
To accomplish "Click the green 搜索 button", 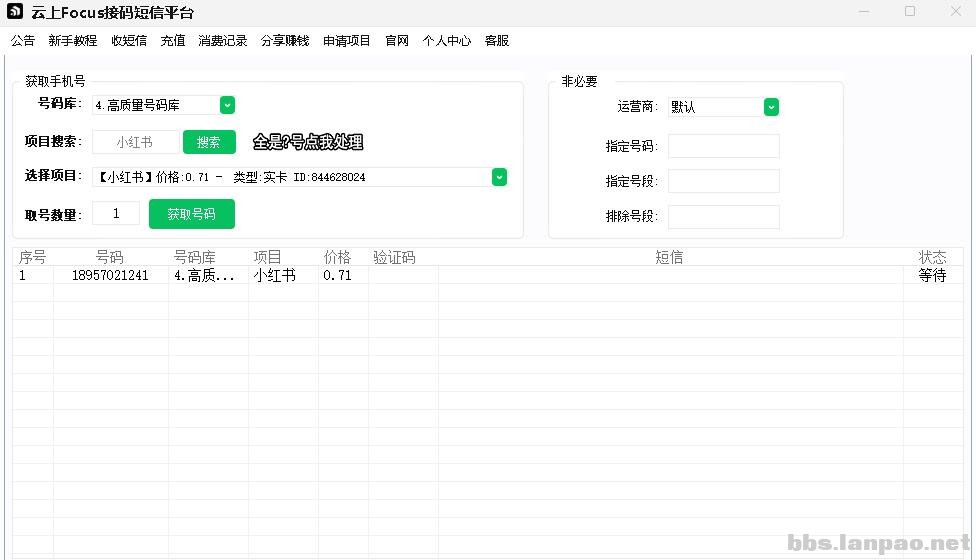I will (x=209, y=142).
